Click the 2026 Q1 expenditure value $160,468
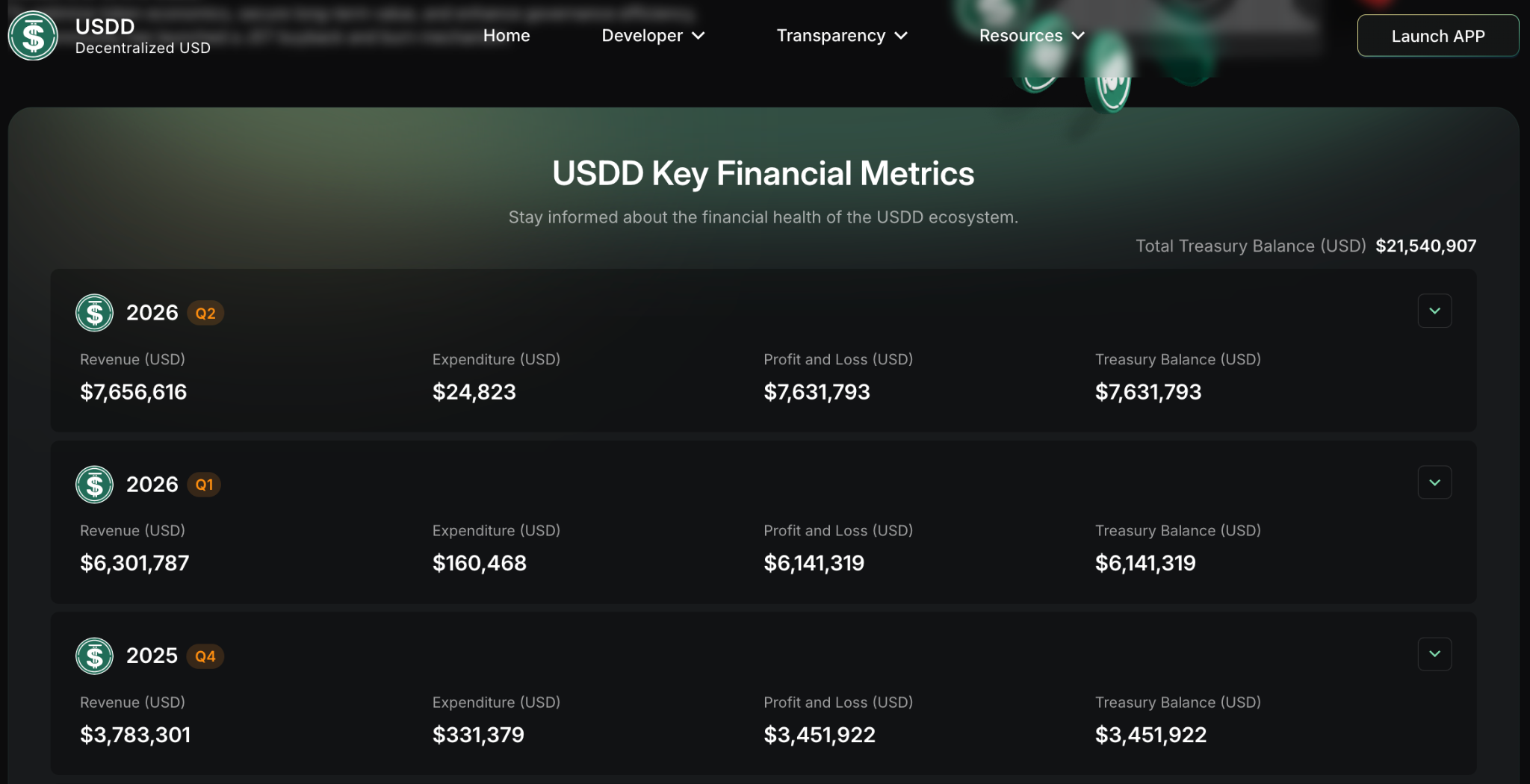This screenshot has height=784, width=1530. [480, 563]
